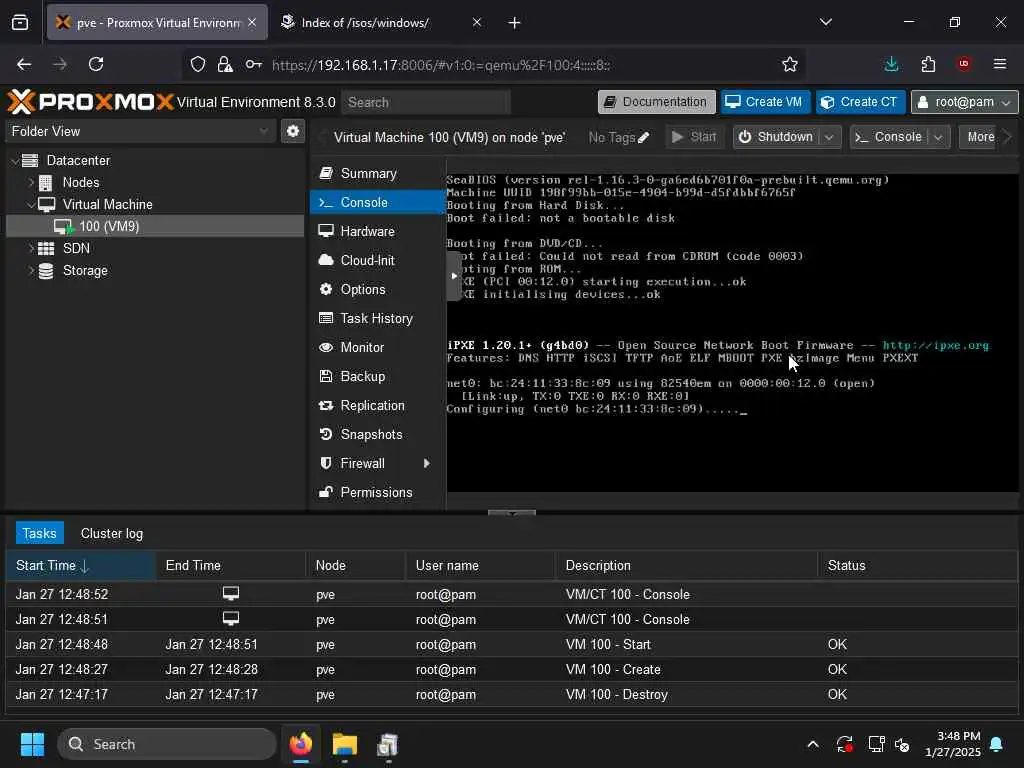Open the Firefox application menu
This screenshot has height=768, width=1024.
pyautogui.click(x=1000, y=64)
